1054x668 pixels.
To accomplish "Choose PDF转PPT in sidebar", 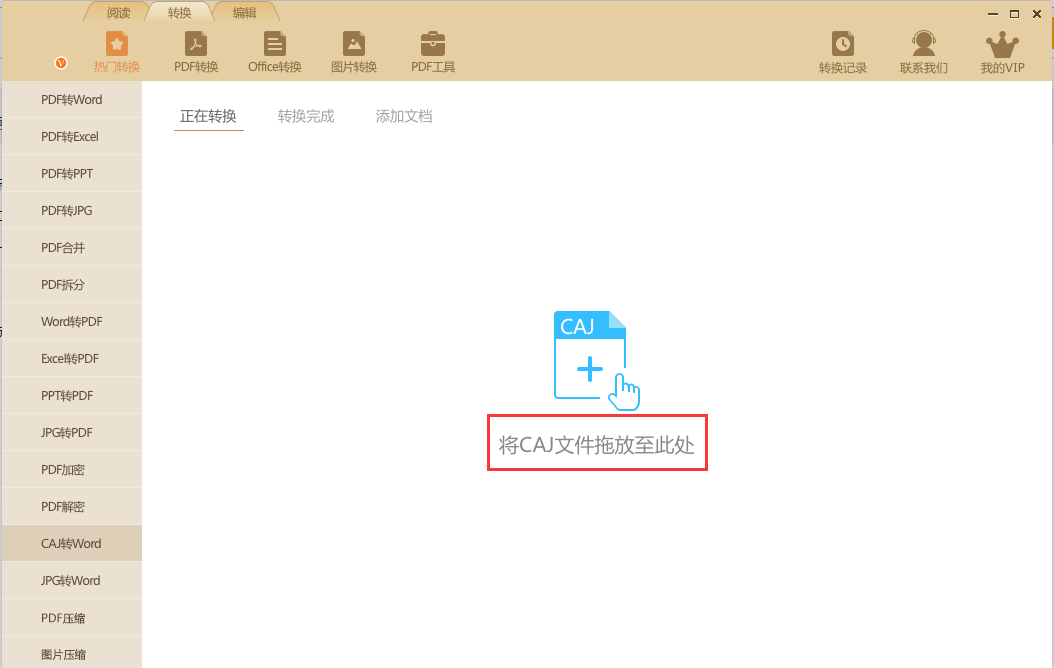I will point(72,173).
